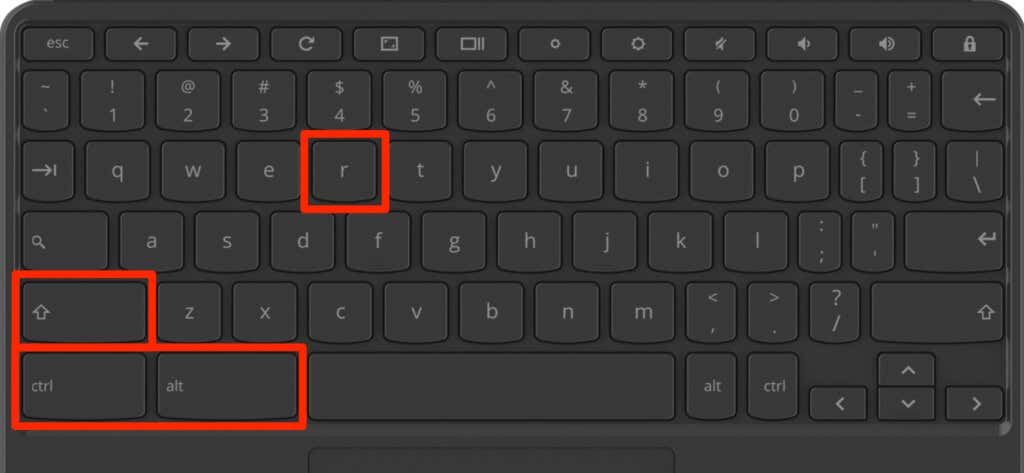Click the highlighted left shift key
The height and width of the screenshot is (473, 1024).
click(84, 312)
